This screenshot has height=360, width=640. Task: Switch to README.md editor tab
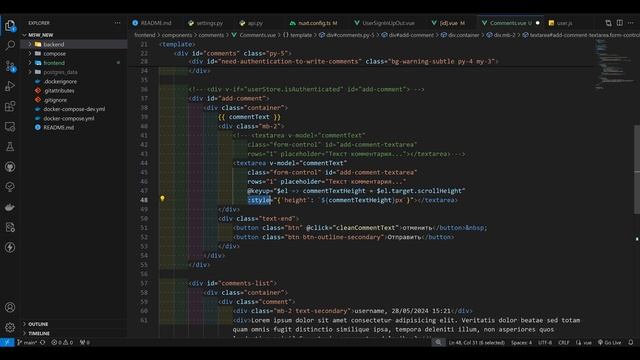155,23
